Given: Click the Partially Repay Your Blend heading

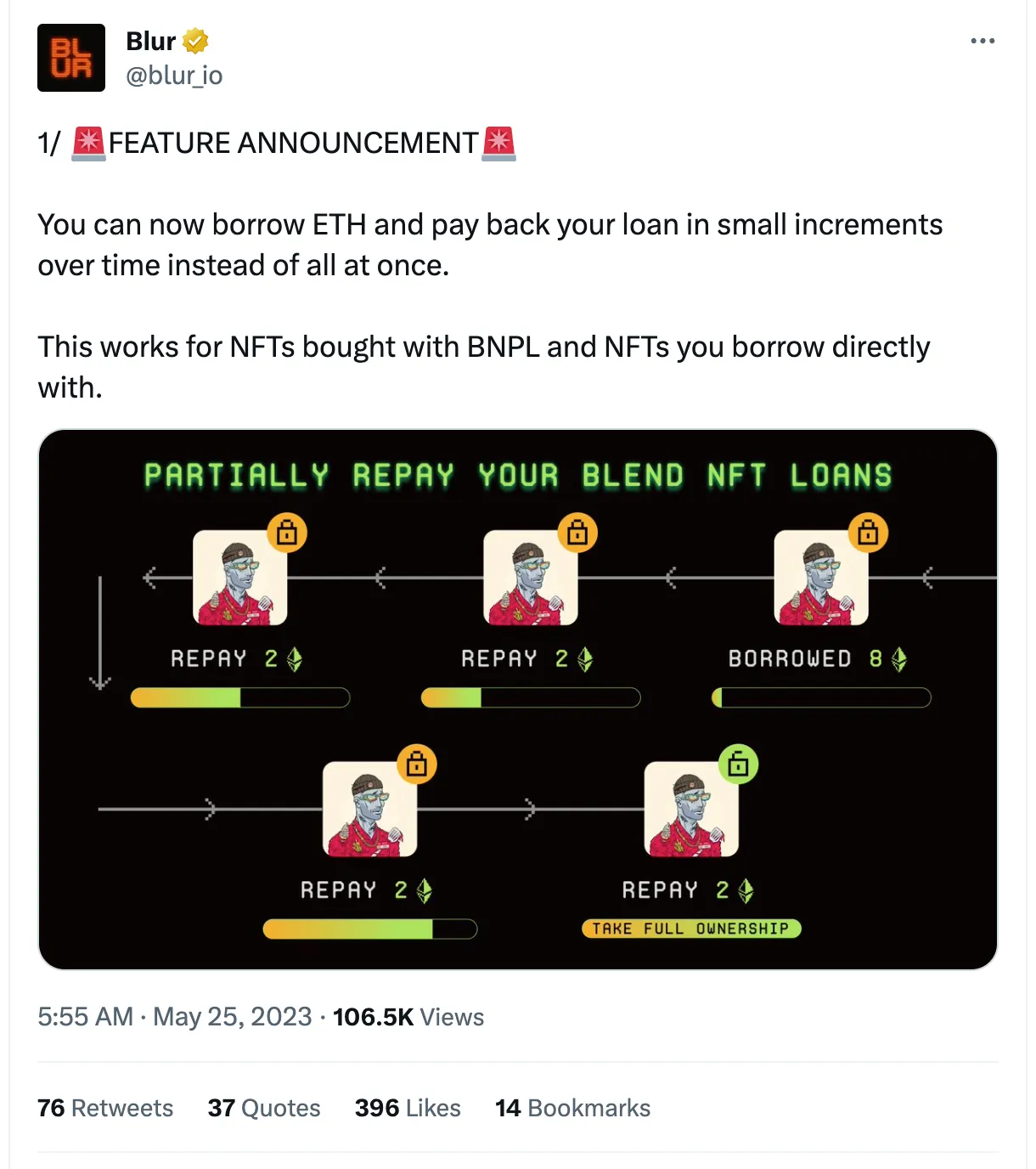Looking at the screenshot, I should pyautogui.click(x=518, y=476).
